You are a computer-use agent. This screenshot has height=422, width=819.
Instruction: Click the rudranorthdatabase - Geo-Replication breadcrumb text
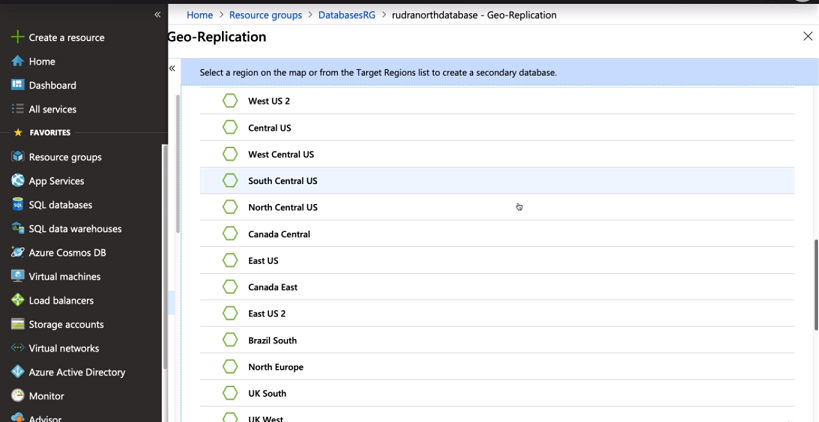(474, 15)
